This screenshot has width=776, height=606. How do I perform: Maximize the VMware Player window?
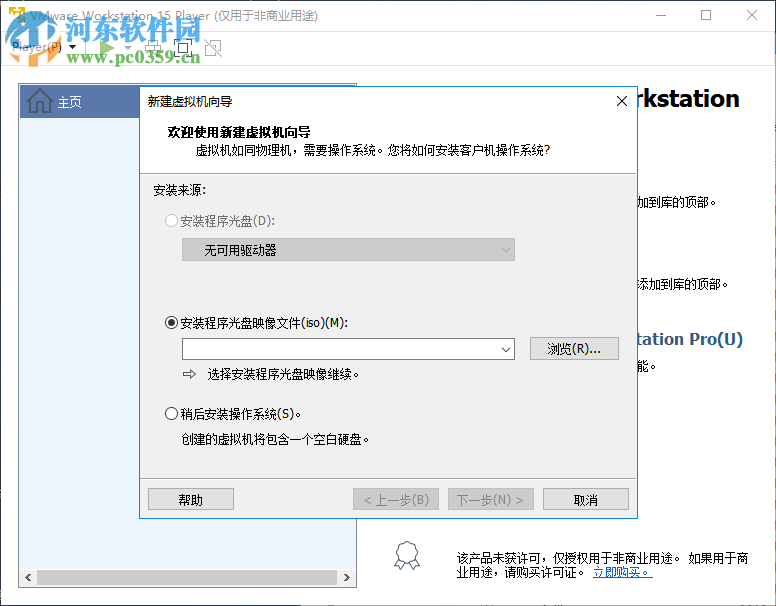[x=706, y=15]
